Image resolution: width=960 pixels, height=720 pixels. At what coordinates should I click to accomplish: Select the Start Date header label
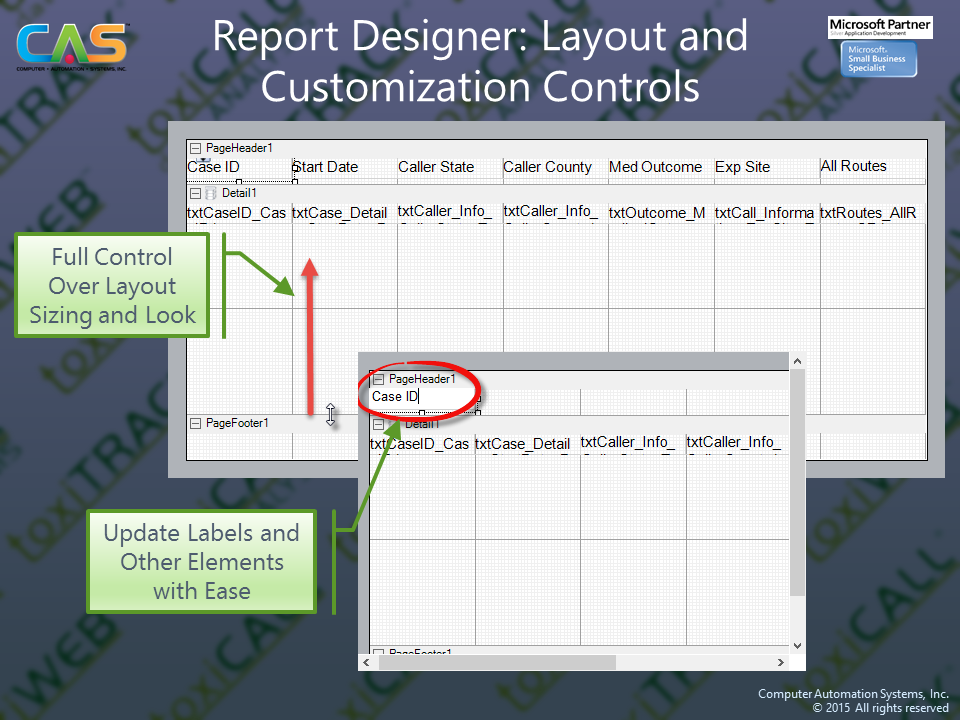[326, 167]
